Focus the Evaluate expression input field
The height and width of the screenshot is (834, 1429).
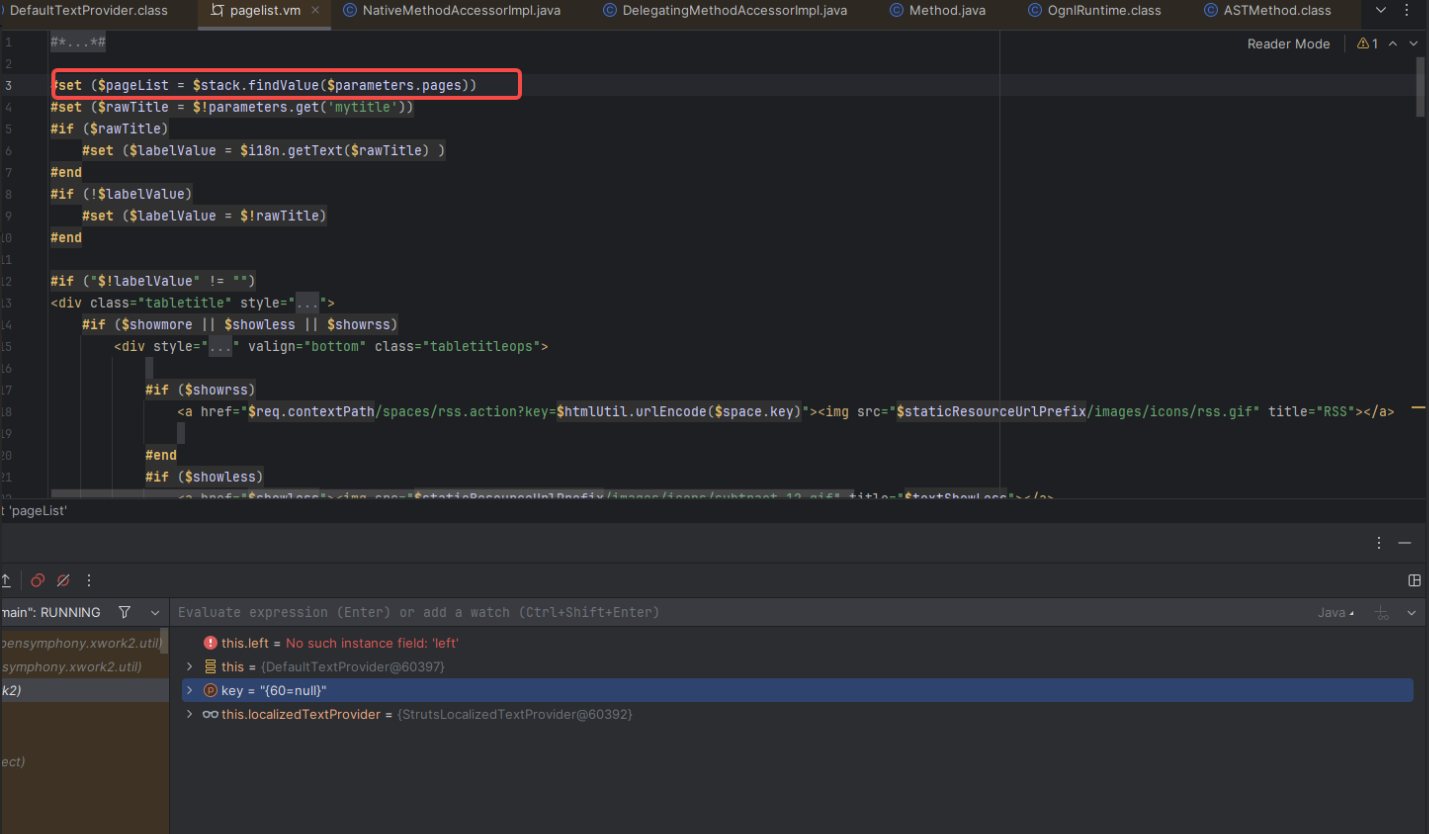[x=740, y=612]
